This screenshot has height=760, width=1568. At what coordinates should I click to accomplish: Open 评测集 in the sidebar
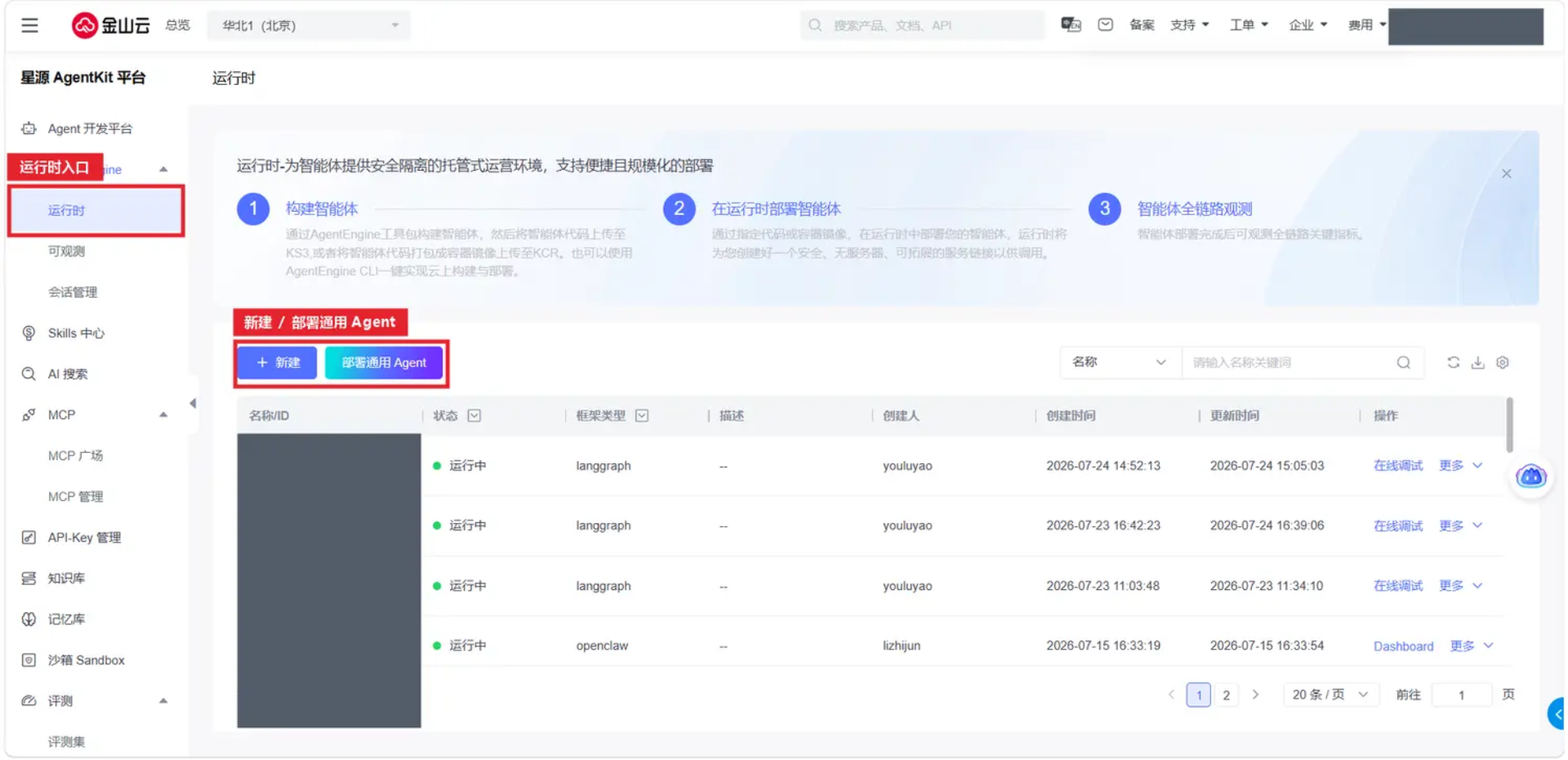coord(66,741)
